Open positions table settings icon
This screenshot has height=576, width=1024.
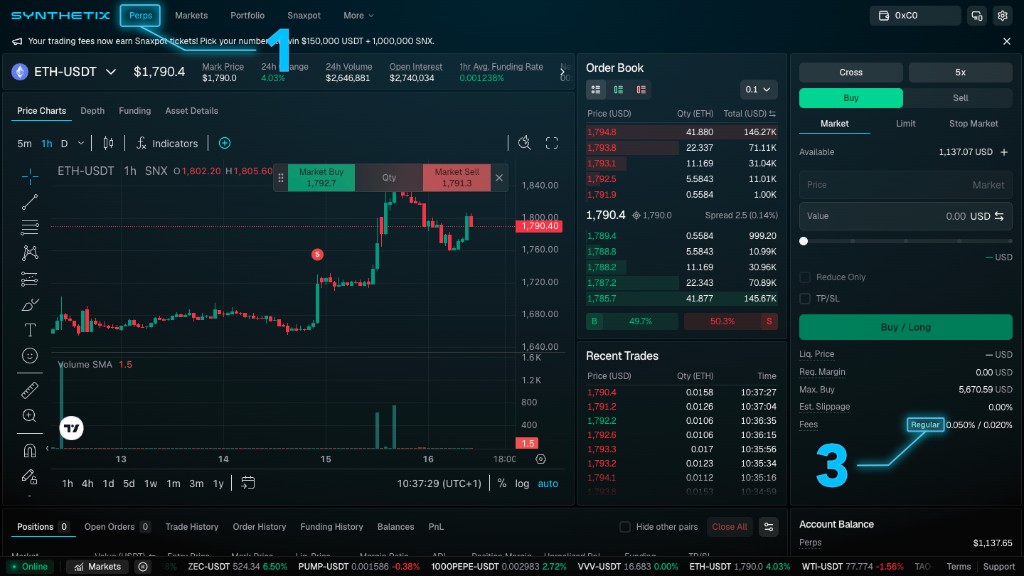pos(769,527)
